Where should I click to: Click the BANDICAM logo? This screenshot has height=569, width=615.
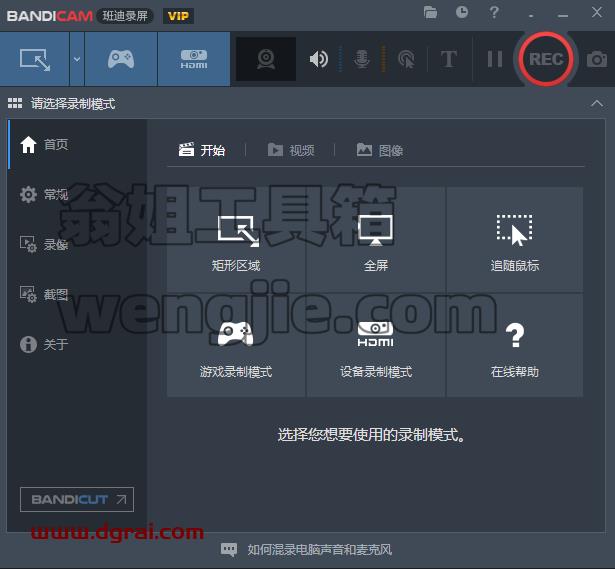click(x=50, y=16)
